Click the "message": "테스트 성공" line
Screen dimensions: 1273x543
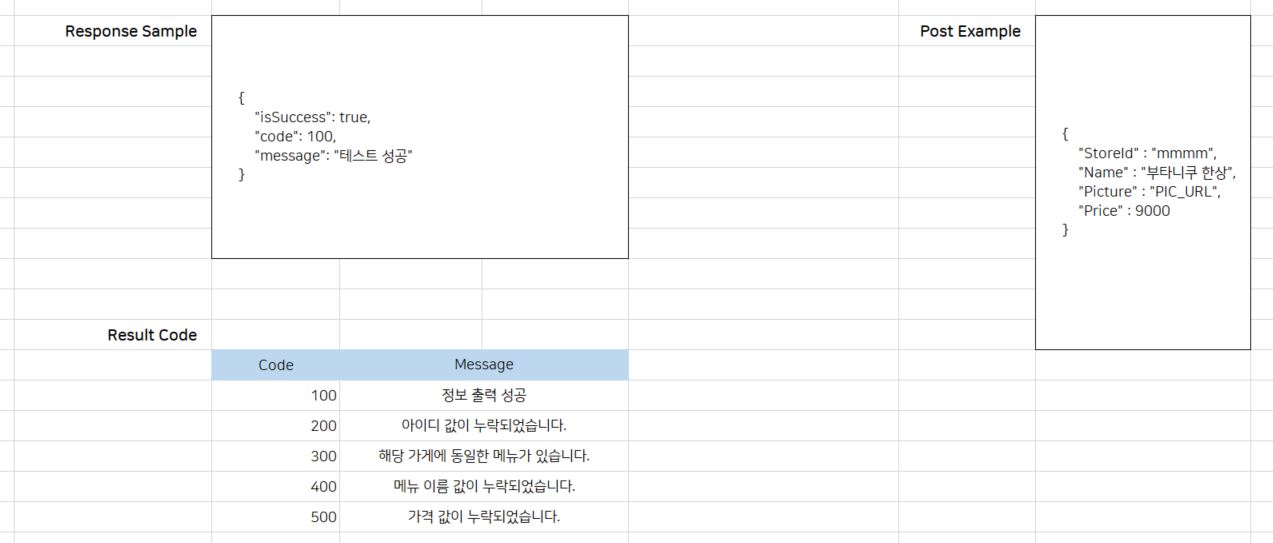(x=333, y=155)
